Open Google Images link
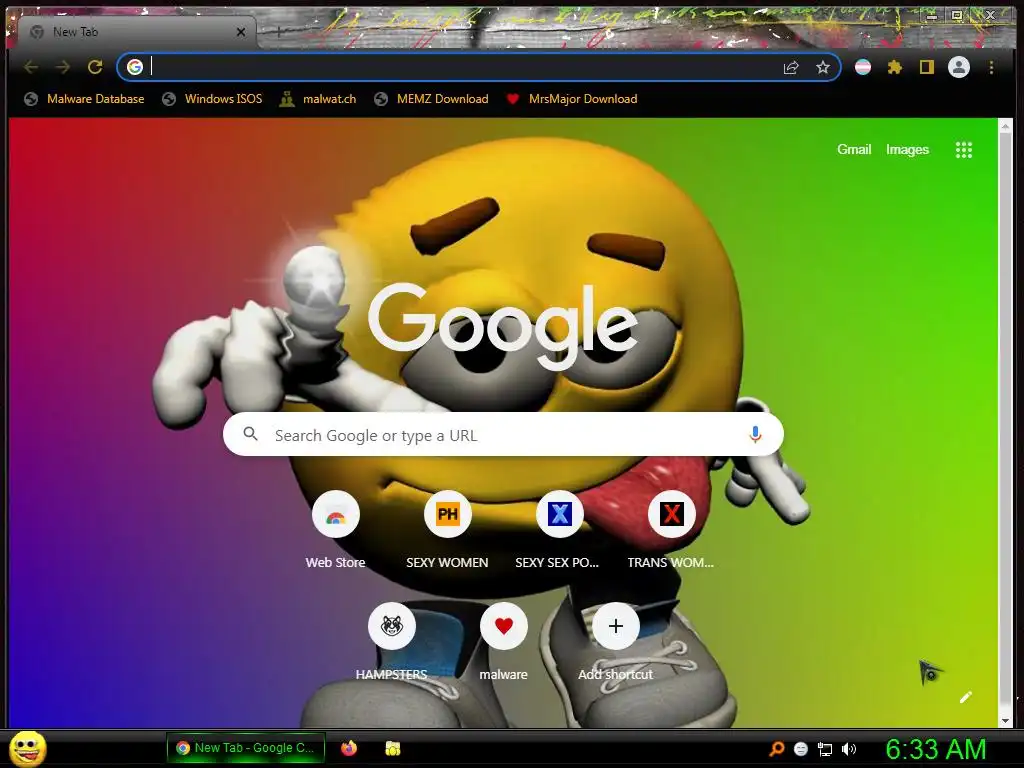 (907, 150)
